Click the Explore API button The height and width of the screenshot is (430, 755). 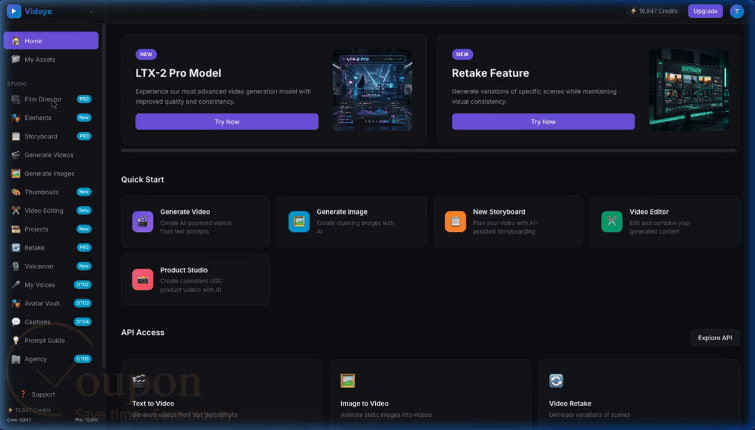715,338
